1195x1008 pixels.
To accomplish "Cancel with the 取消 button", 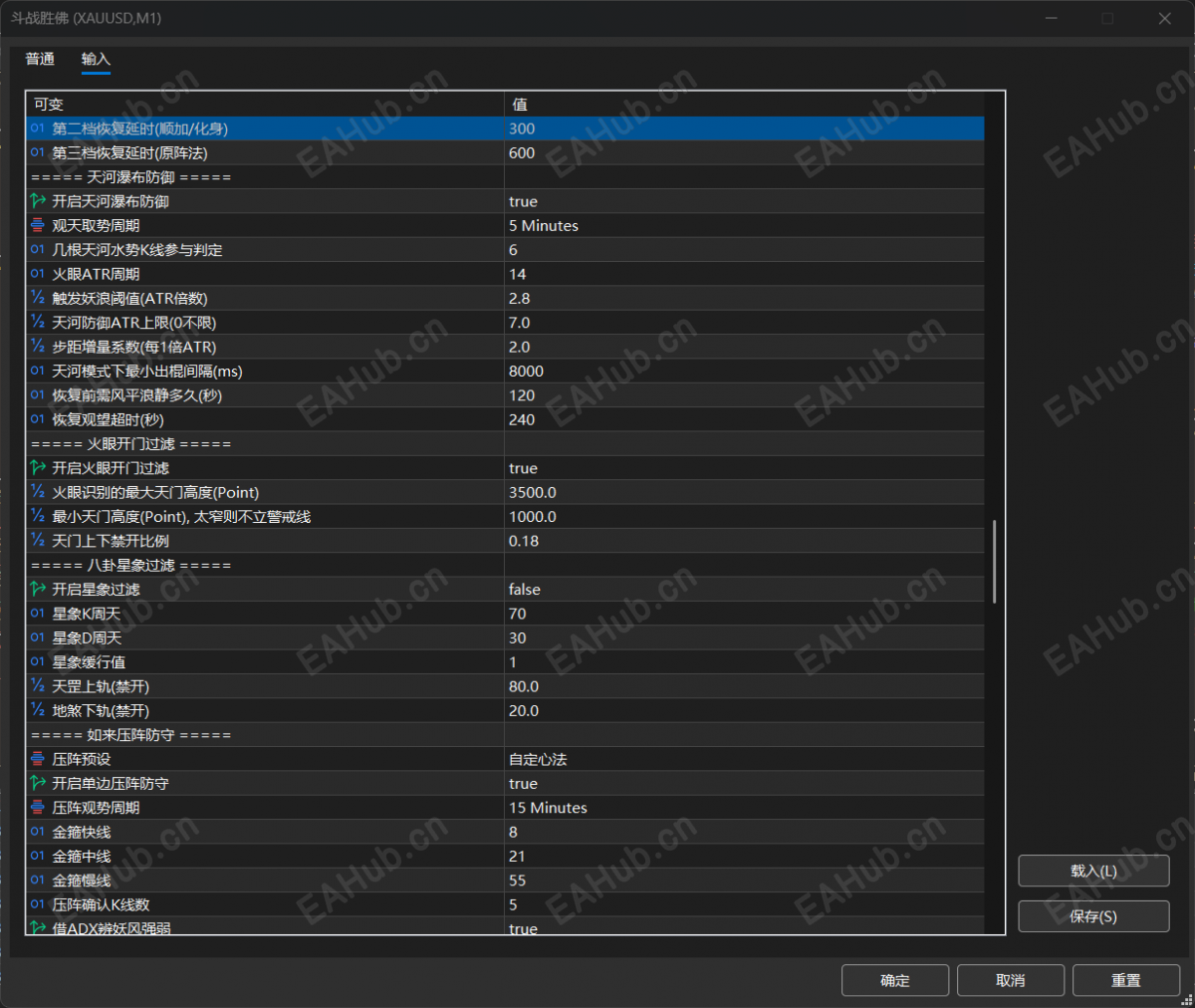I will coord(1011,980).
